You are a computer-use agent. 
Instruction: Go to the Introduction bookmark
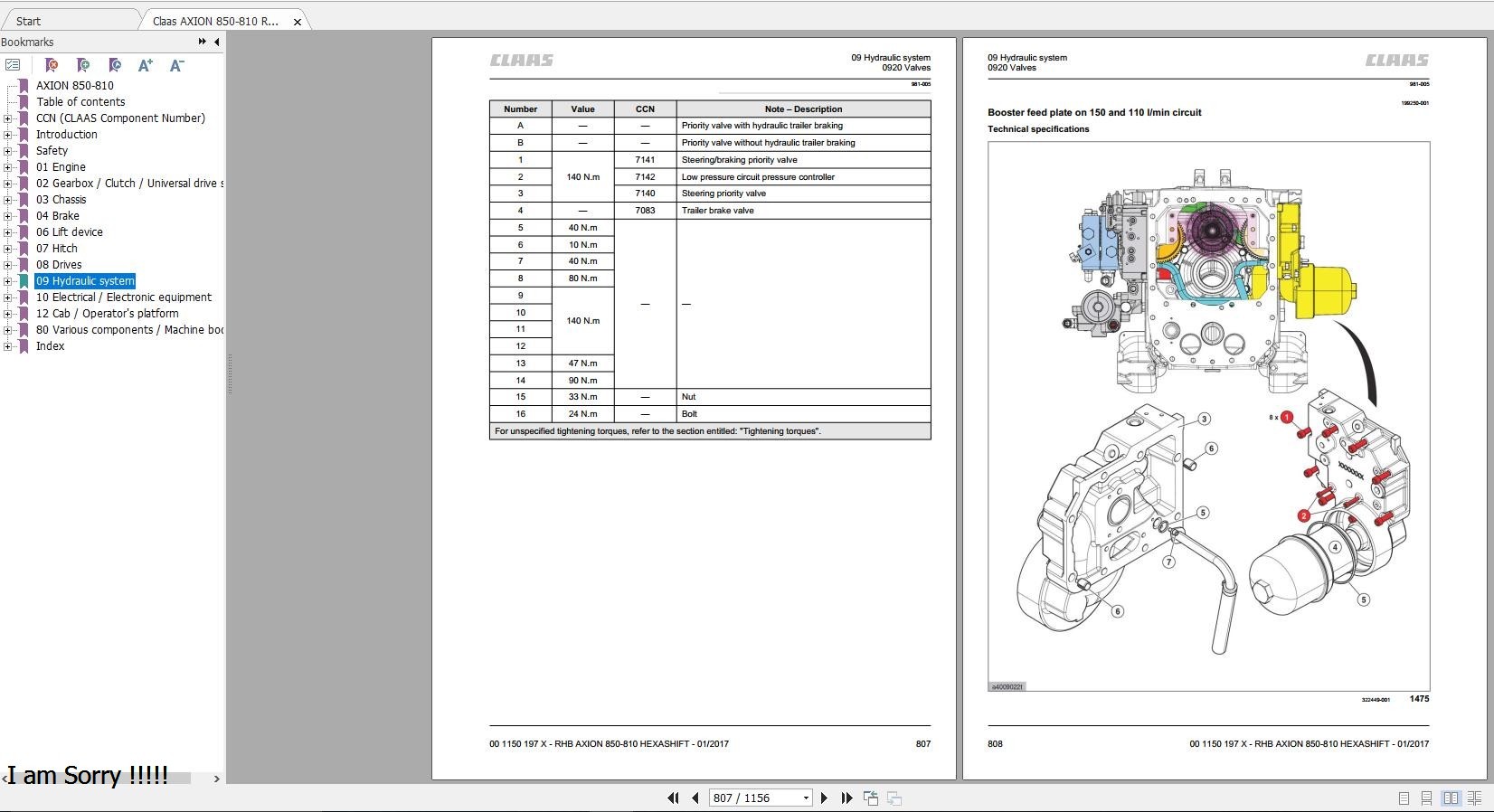click(x=66, y=135)
